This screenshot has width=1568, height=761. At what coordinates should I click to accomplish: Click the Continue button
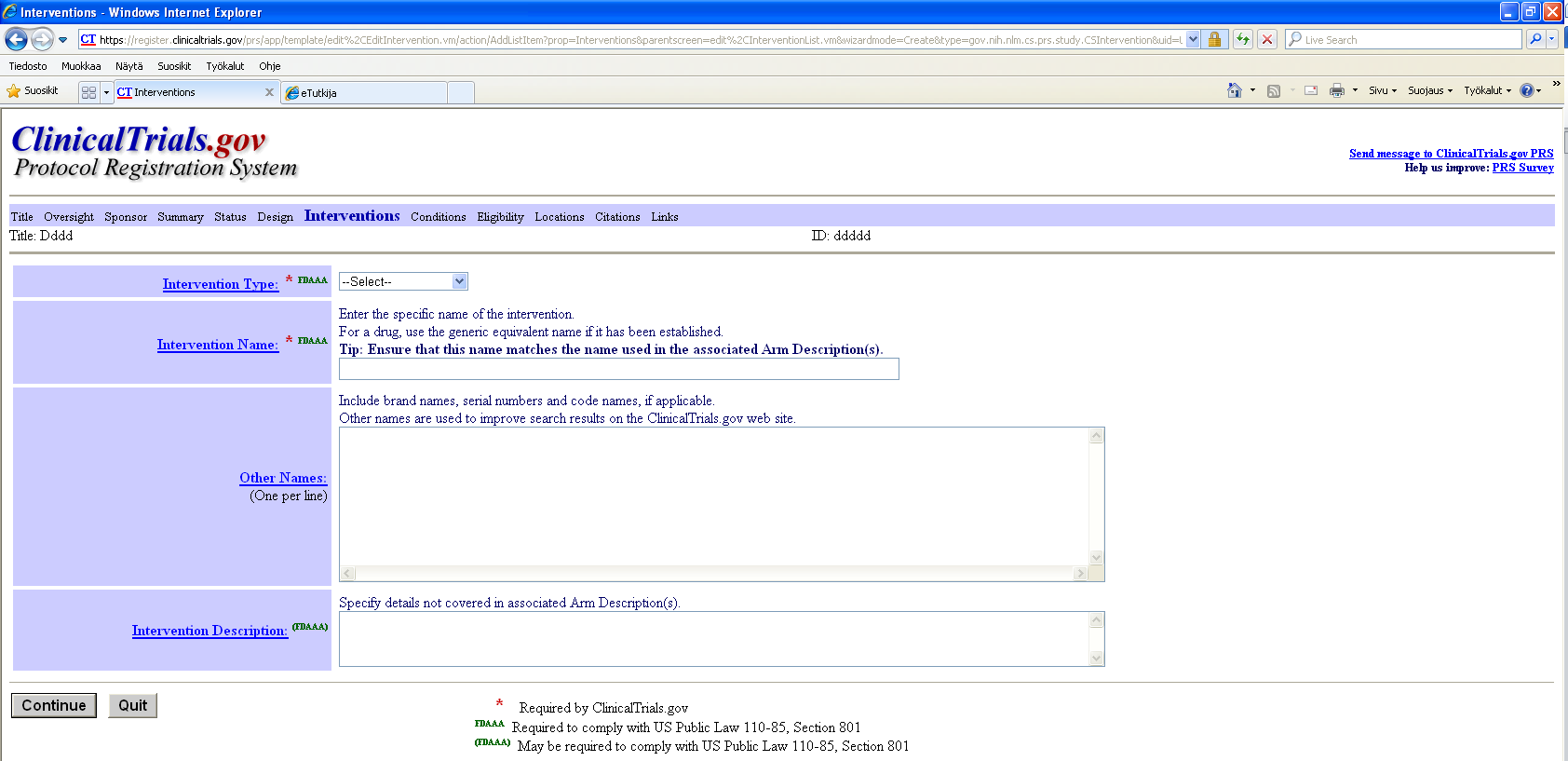[54, 706]
